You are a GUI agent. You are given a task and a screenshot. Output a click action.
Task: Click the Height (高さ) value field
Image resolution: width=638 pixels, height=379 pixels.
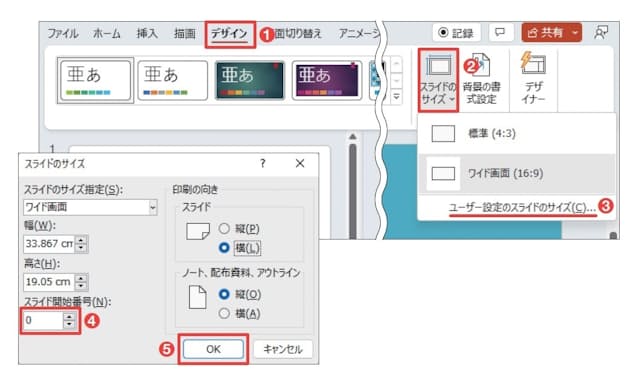pos(49,282)
